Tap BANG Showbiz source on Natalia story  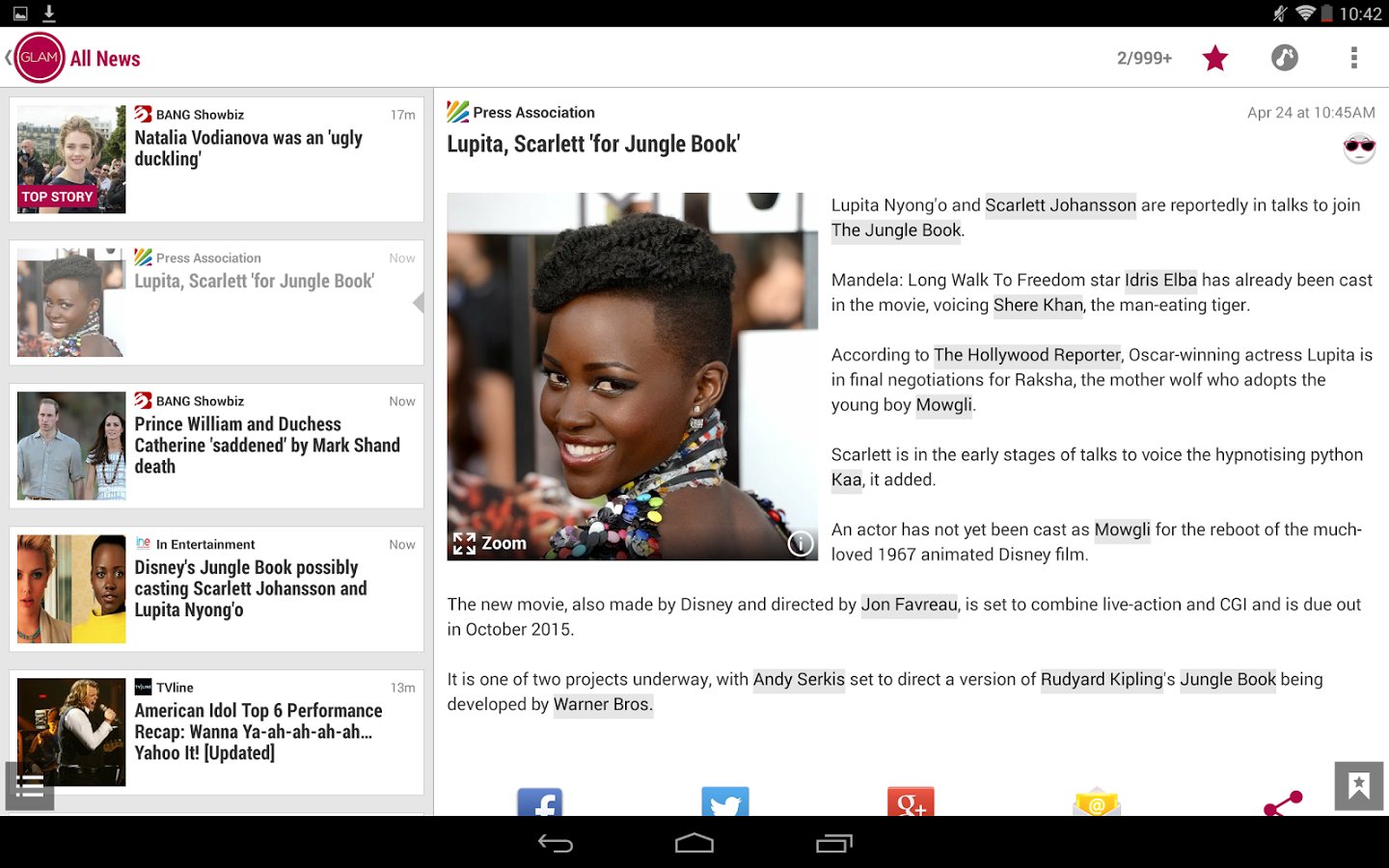(189, 115)
